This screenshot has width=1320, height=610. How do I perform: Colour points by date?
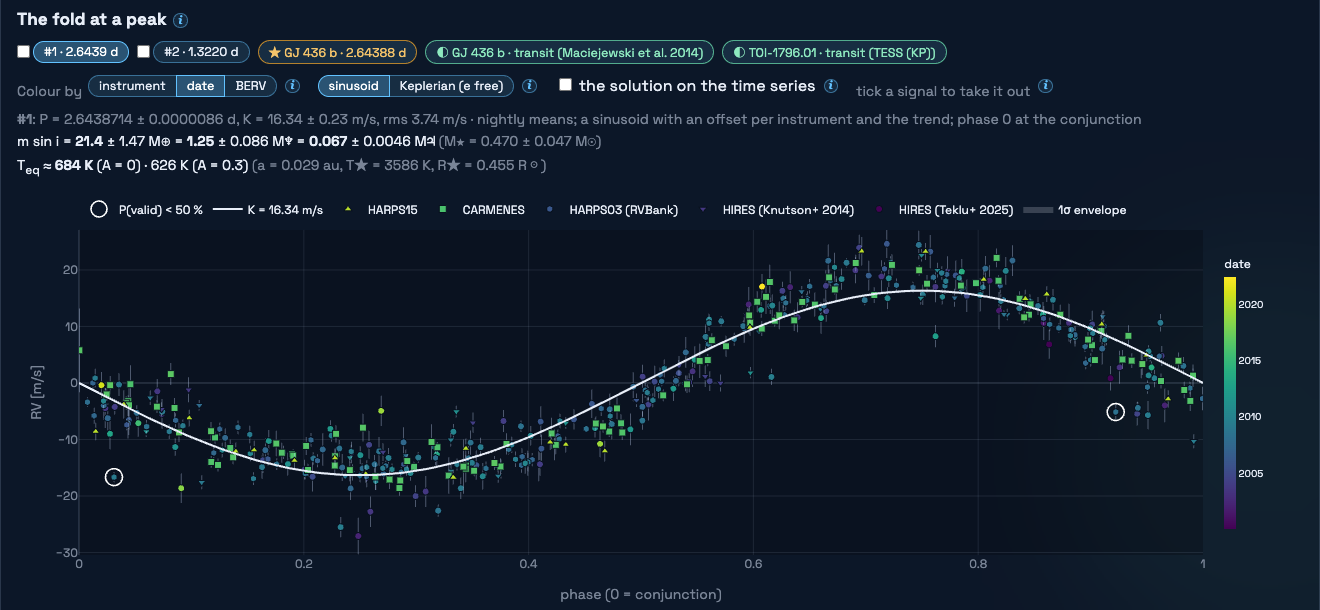click(x=200, y=86)
